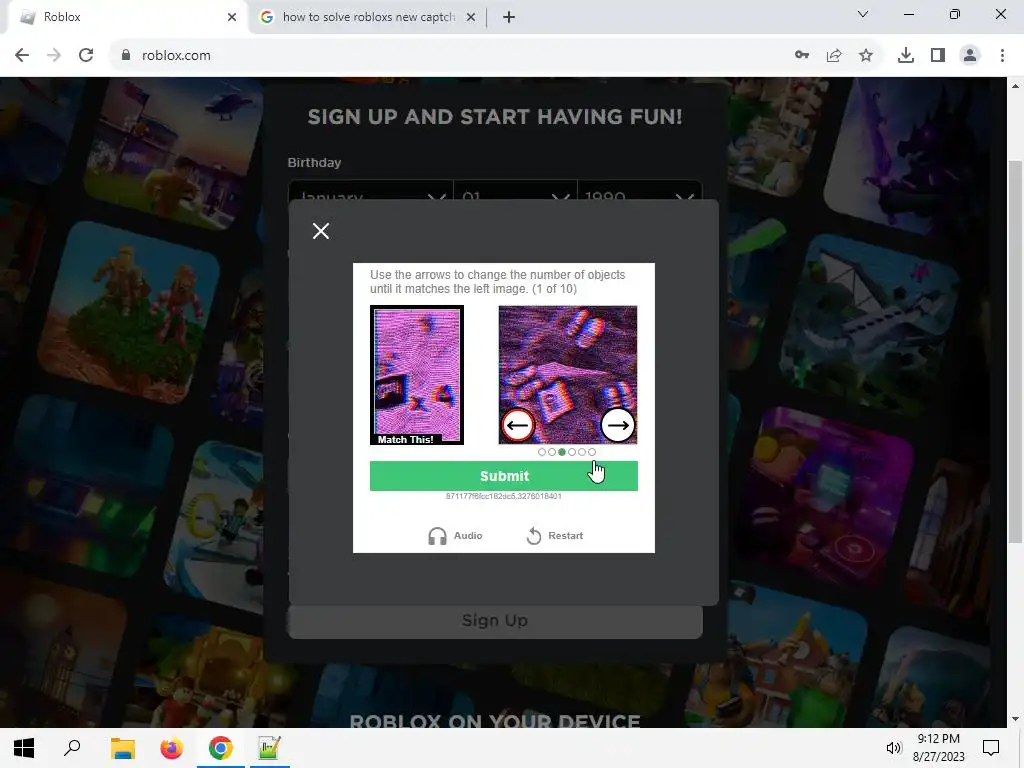This screenshot has width=1024, height=768.
Task: Open the Windows notification center
Action: 991,748
